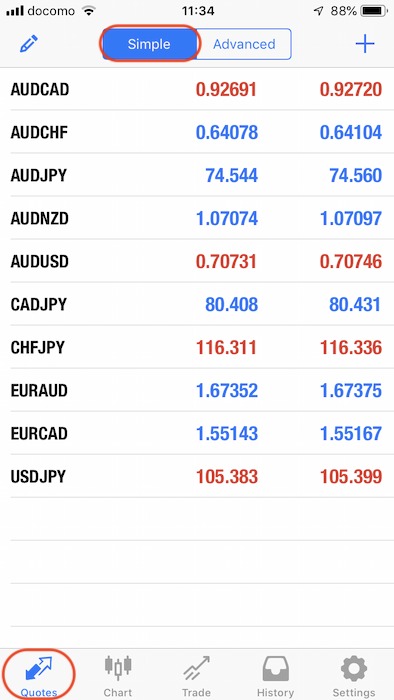Open the Chart tab candlestick icon
Image resolution: width=394 pixels, height=700 pixels.
click(x=118, y=667)
